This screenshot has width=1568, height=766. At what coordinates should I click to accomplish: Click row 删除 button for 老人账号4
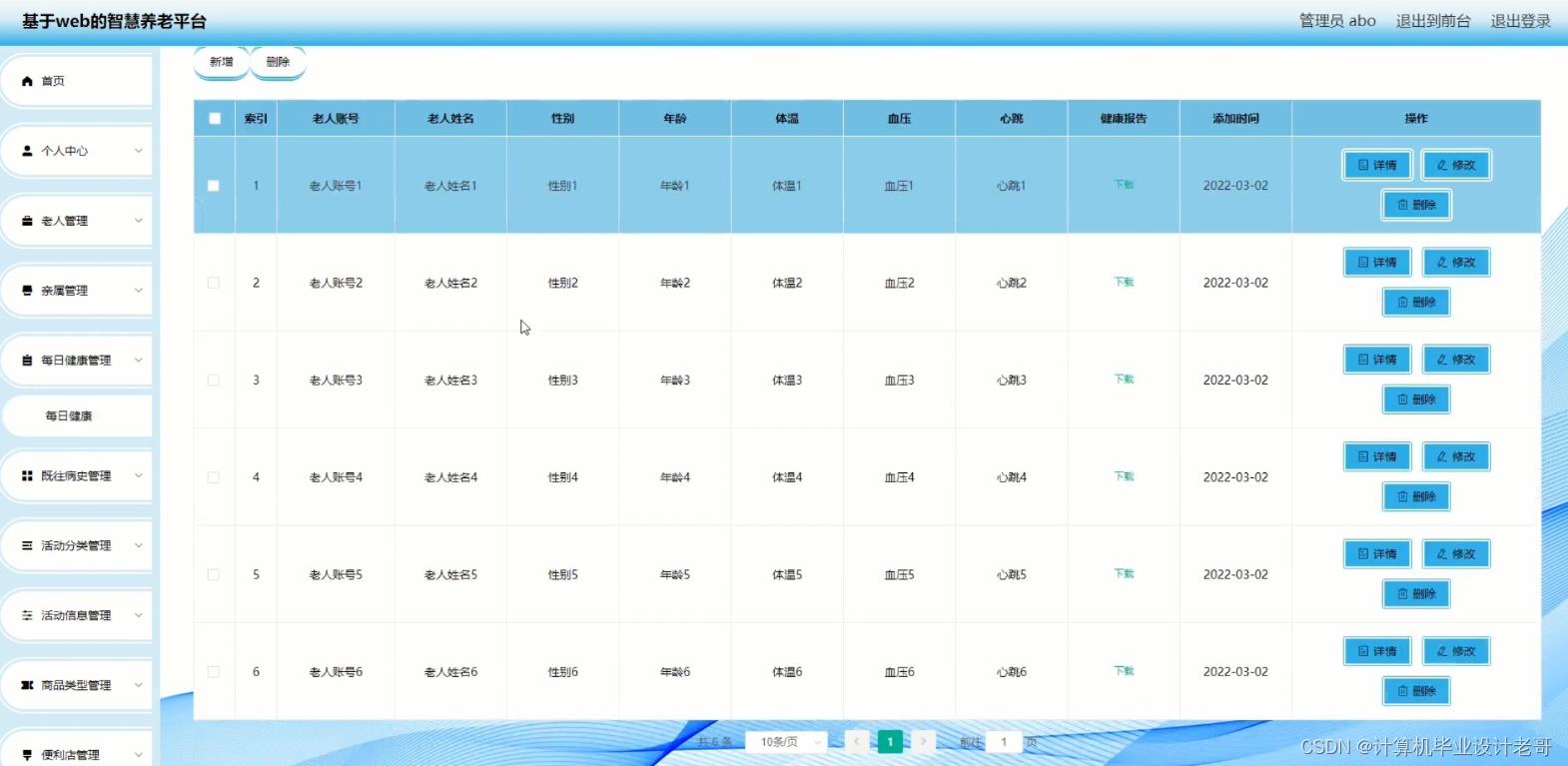(x=1416, y=496)
